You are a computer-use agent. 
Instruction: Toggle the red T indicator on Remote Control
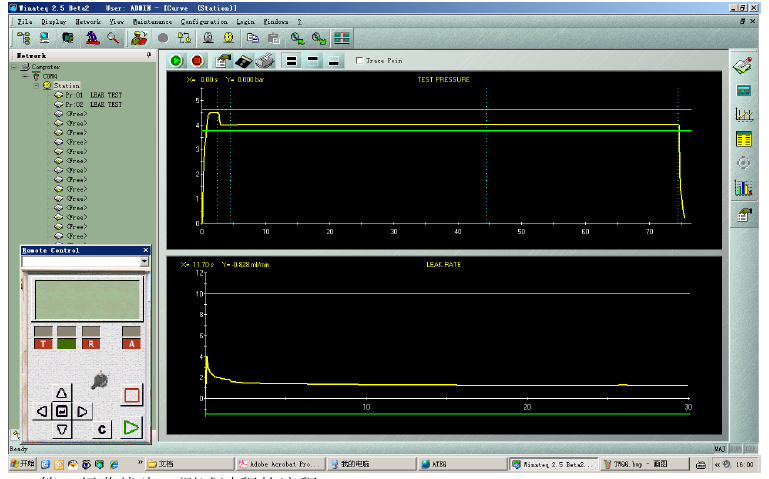(x=43, y=343)
